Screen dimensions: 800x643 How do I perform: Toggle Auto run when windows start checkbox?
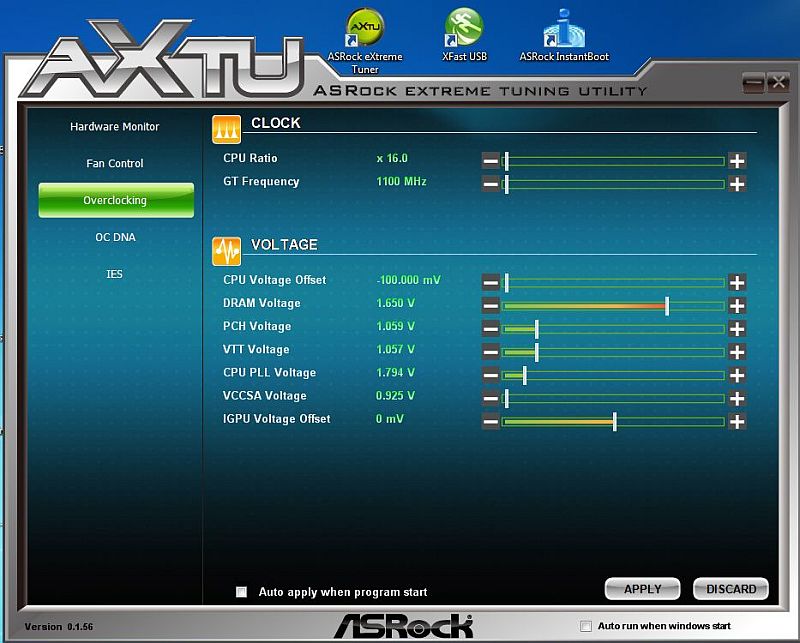point(586,626)
